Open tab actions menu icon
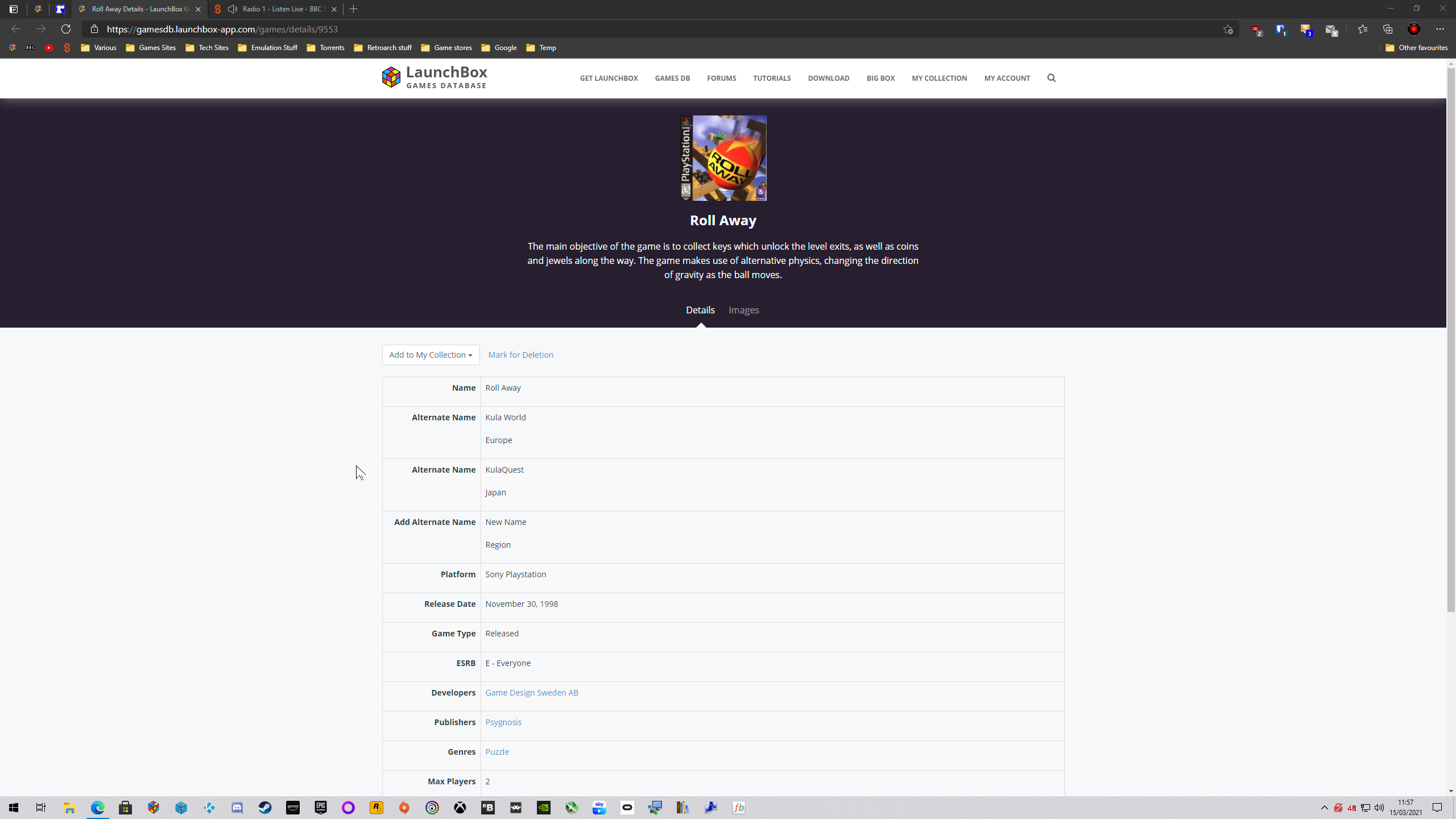The width and height of the screenshot is (1456, 819). 14,9
